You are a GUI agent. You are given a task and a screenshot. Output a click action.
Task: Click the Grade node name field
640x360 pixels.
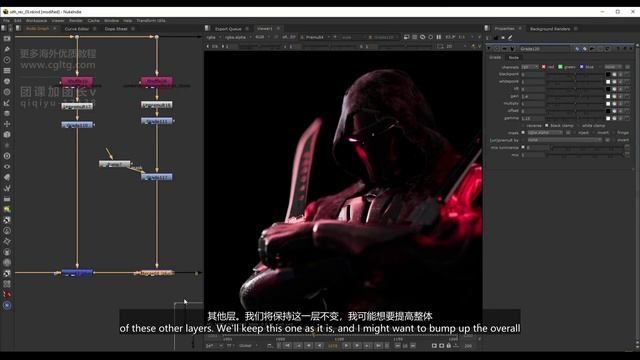point(545,49)
